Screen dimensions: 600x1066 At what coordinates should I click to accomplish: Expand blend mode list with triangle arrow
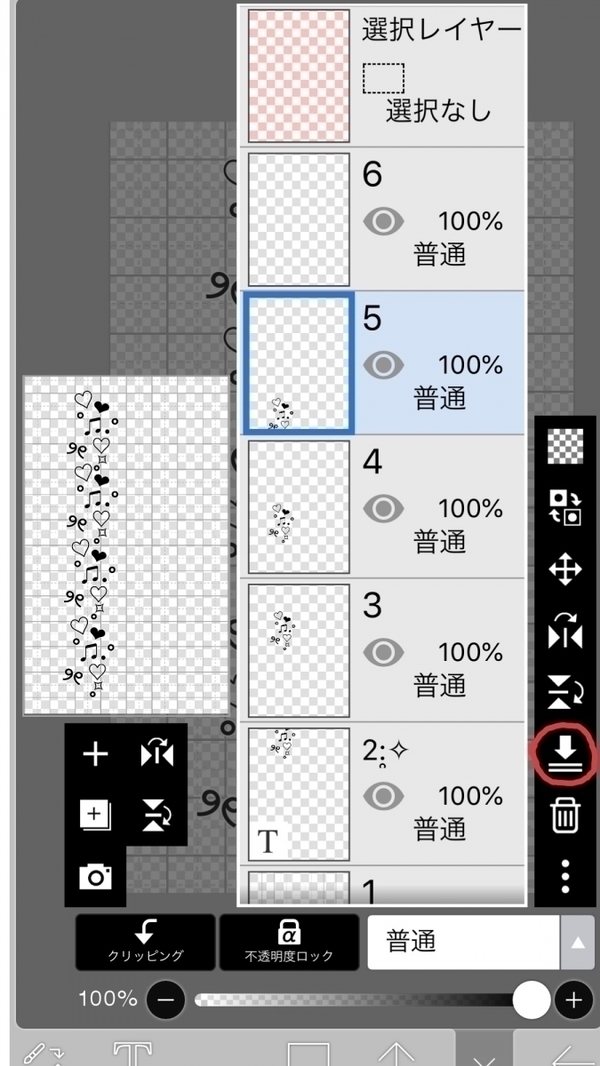click(578, 942)
